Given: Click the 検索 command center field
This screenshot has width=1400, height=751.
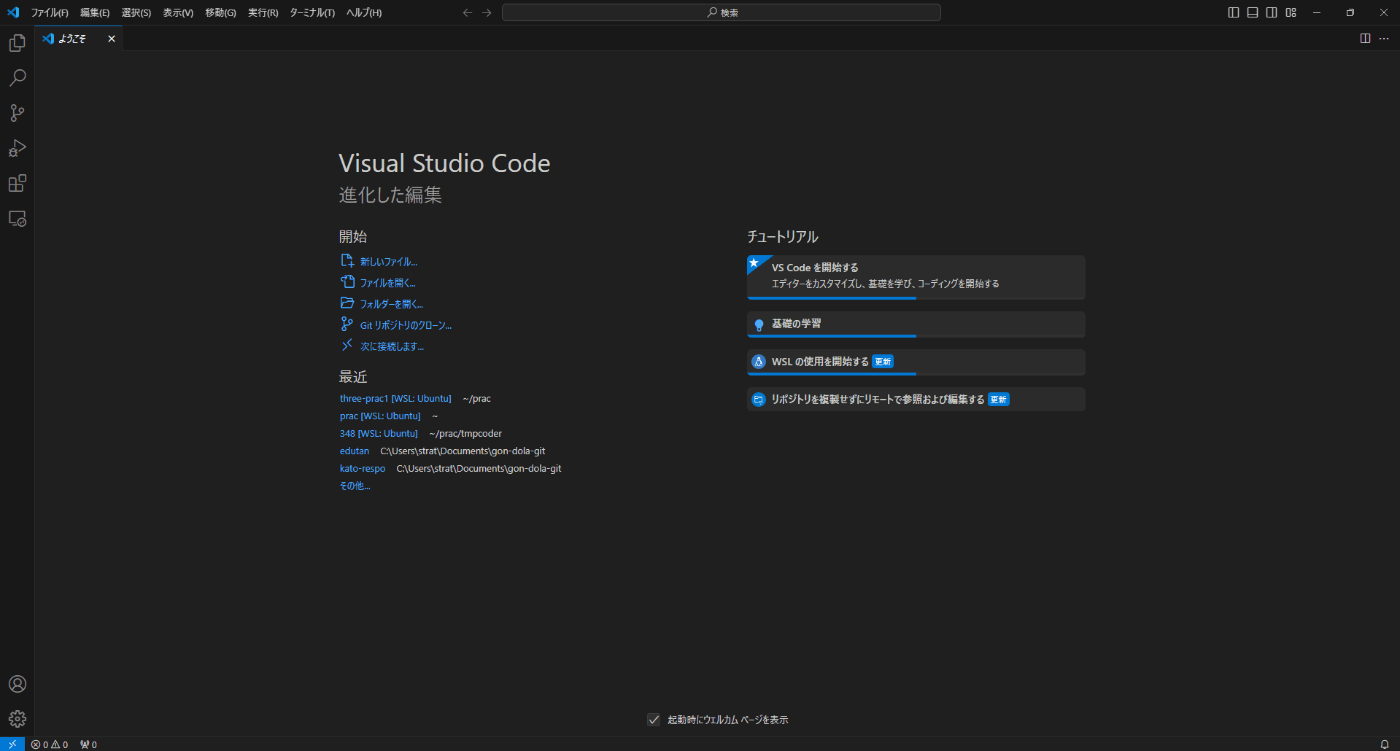Looking at the screenshot, I should coord(721,12).
